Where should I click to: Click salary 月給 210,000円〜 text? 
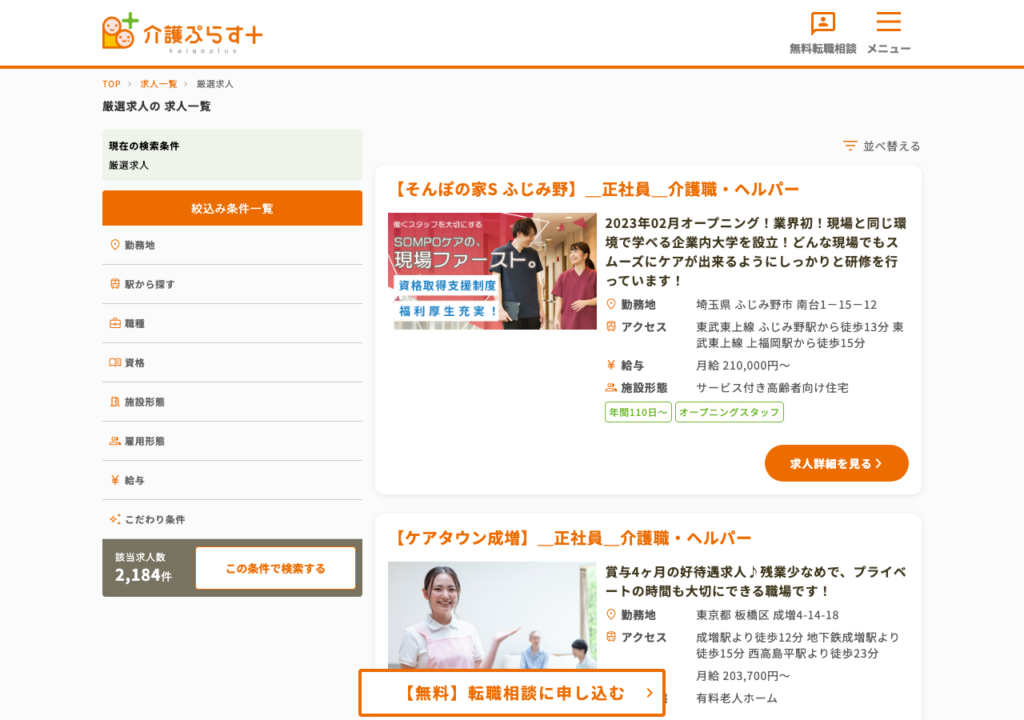743,365
